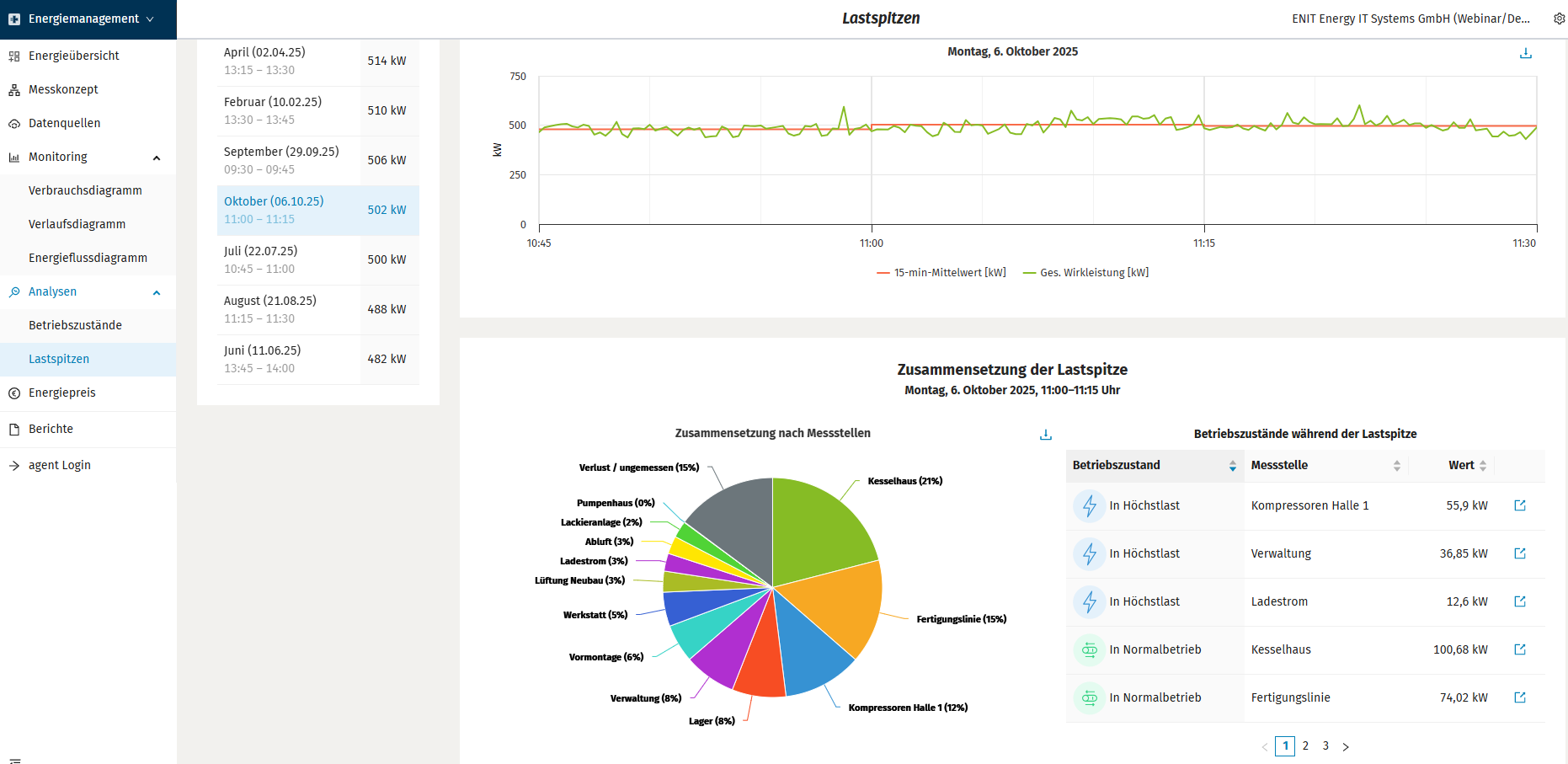The height and width of the screenshot is (764, 1568).
Task: Toggle the 15-min-Mittelwert legend entry
Action: pos(941,272)
